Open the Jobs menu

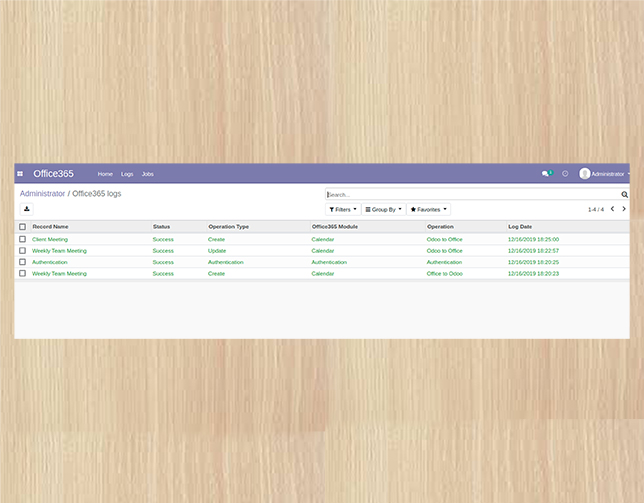[x=147, y=174]
